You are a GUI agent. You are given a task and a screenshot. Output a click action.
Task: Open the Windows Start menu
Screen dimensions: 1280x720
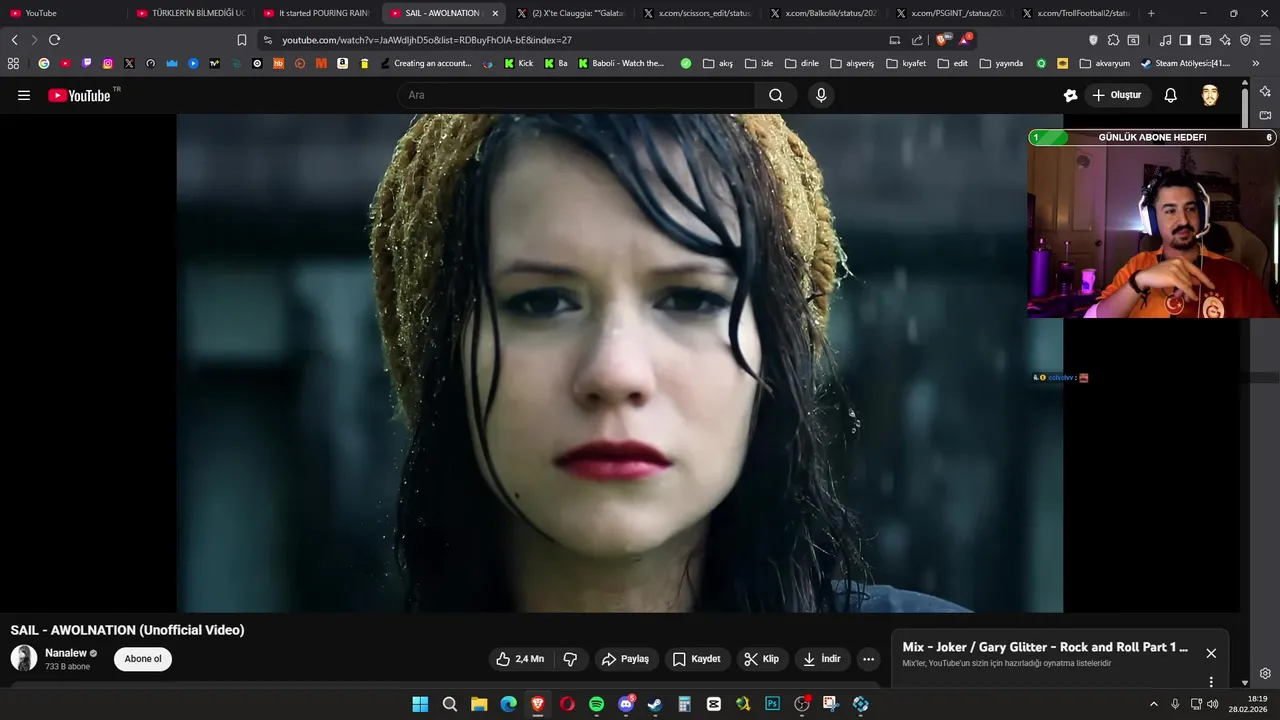coord(420,704)
